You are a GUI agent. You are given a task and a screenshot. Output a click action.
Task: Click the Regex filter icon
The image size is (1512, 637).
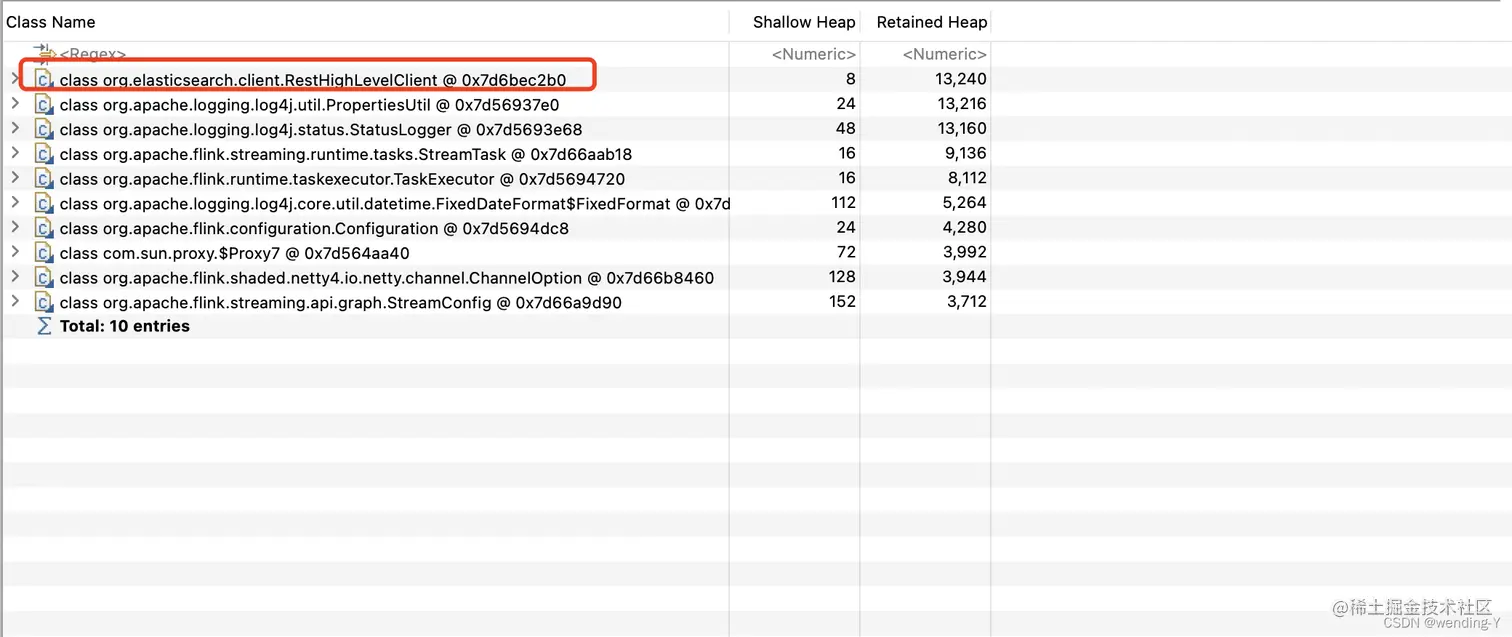43,52
